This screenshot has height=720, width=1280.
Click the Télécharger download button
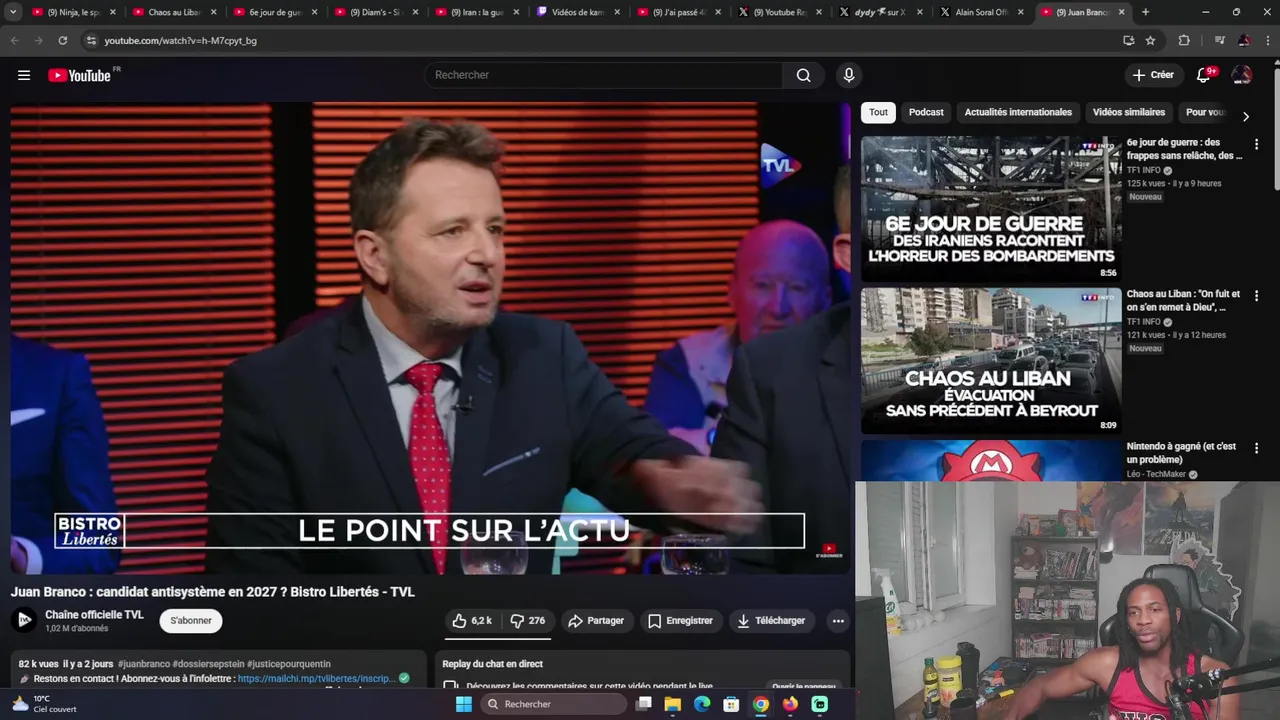[x=771, y=621]
